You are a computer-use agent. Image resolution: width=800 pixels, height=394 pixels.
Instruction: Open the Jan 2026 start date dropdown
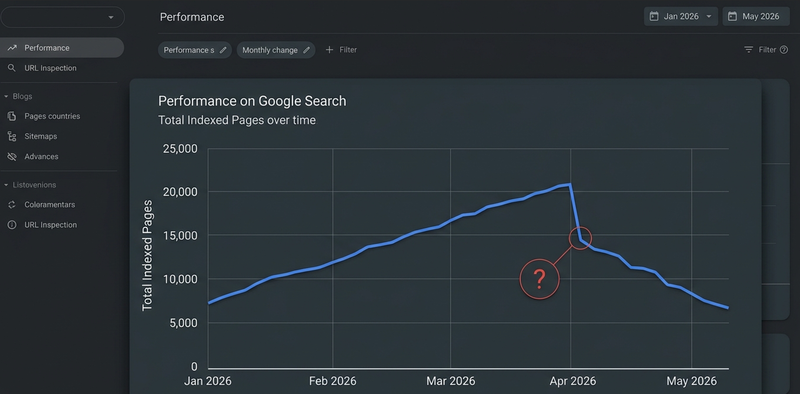tap(681, 16)
